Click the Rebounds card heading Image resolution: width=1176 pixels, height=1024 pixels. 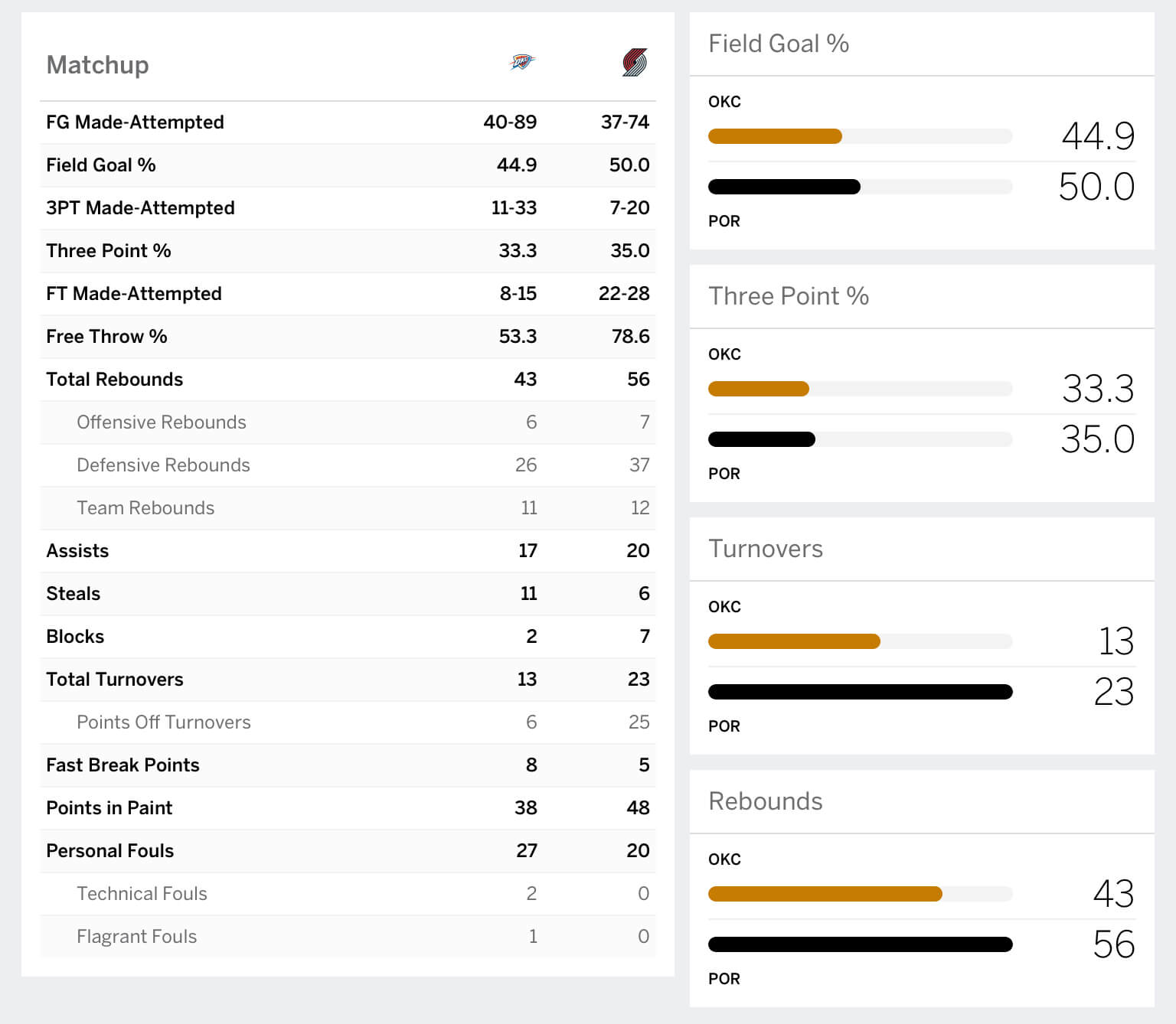click(x=766, y=801)
